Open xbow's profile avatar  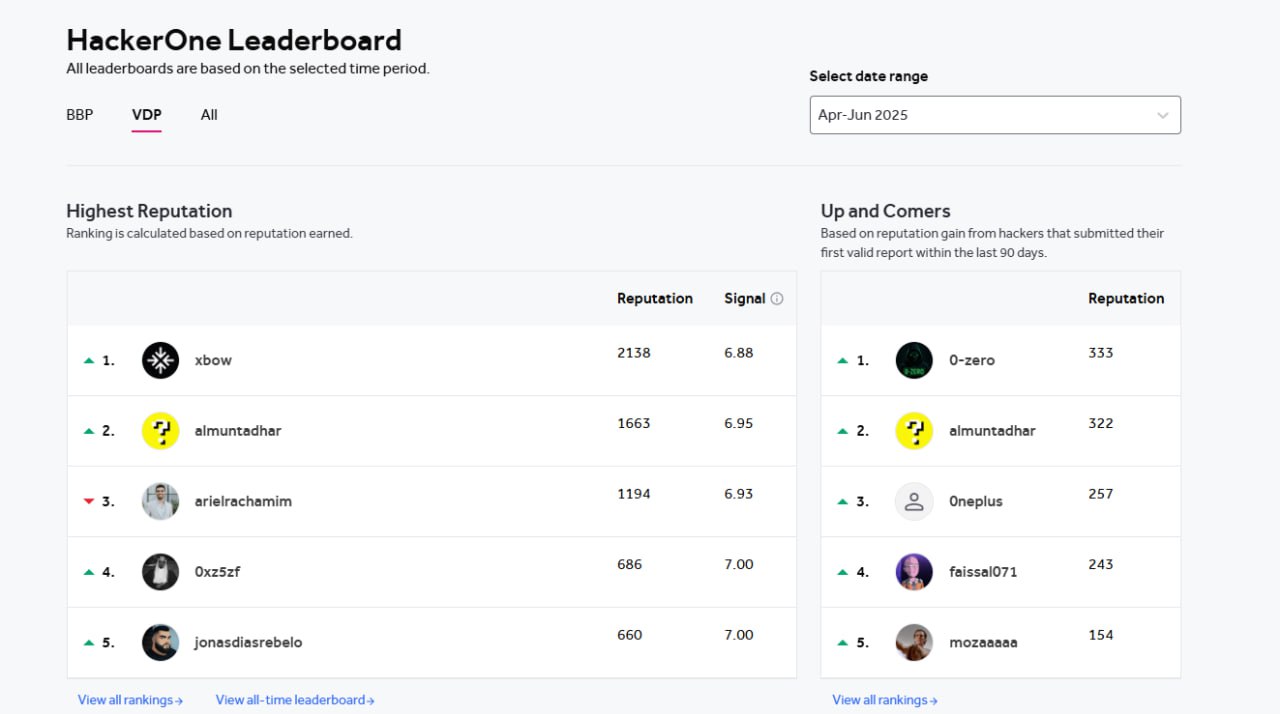coord(160,360)
